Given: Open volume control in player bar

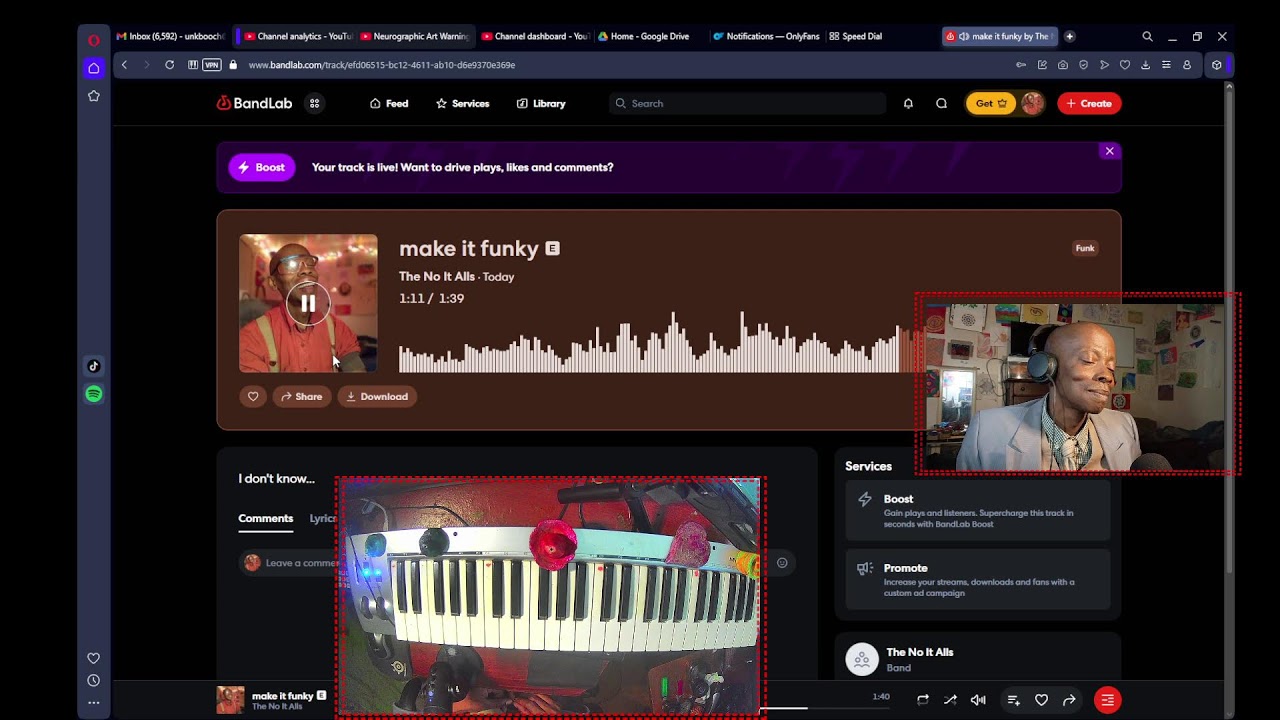Looking at the screenshot, I should [978, 700].
